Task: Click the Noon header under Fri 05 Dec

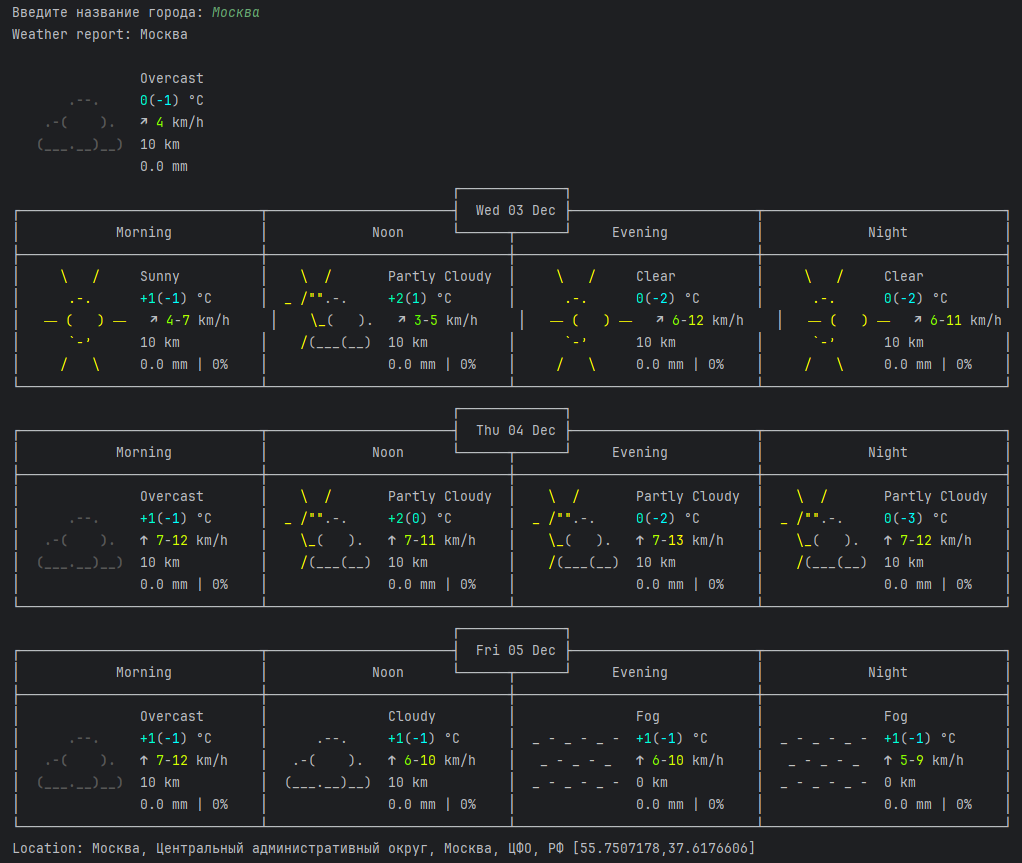Action: 388,673
